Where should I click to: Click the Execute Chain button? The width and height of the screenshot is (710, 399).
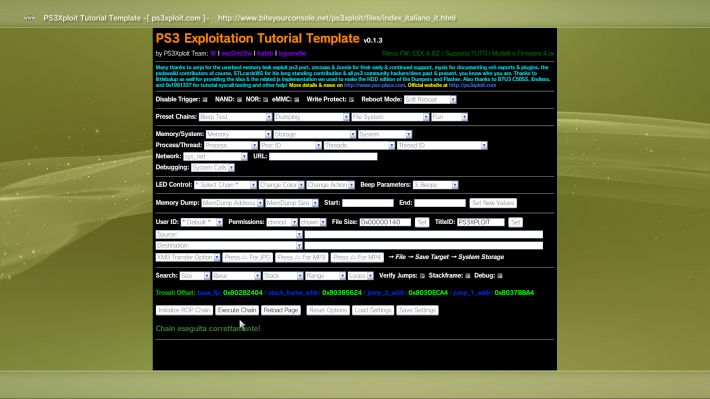(237, 310)
